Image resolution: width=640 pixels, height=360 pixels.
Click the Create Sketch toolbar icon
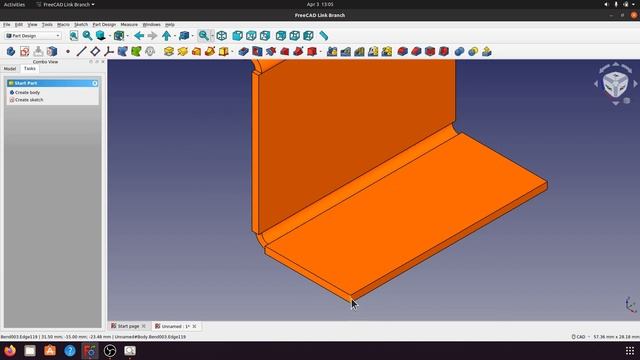pyautogui.click(x=24, y=51)
